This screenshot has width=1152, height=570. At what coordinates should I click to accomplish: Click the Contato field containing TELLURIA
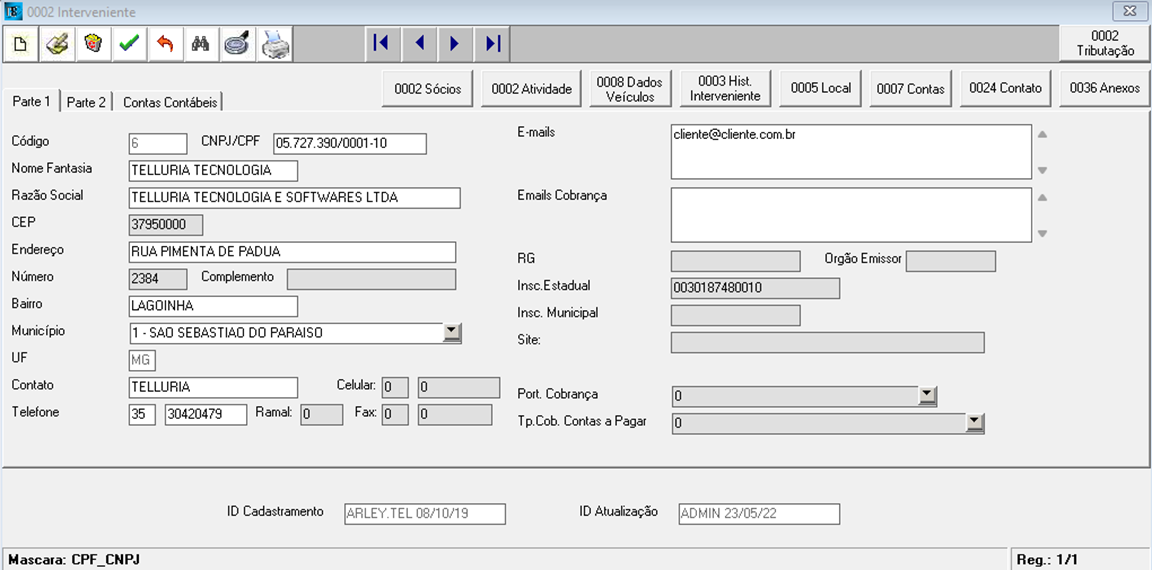point(213,387)
